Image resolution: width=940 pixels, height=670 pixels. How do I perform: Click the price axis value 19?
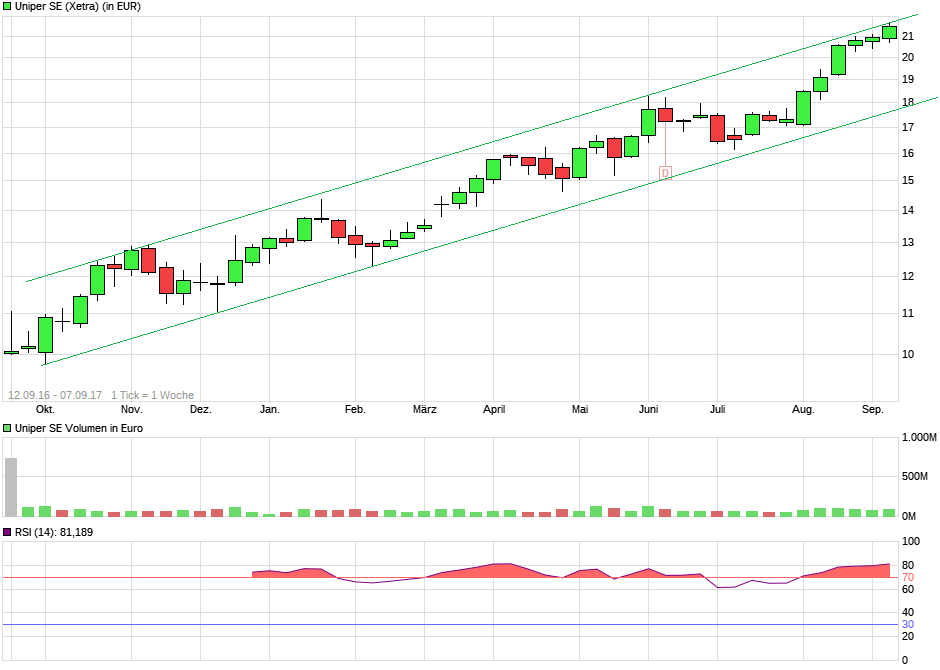tap(908, 79)
